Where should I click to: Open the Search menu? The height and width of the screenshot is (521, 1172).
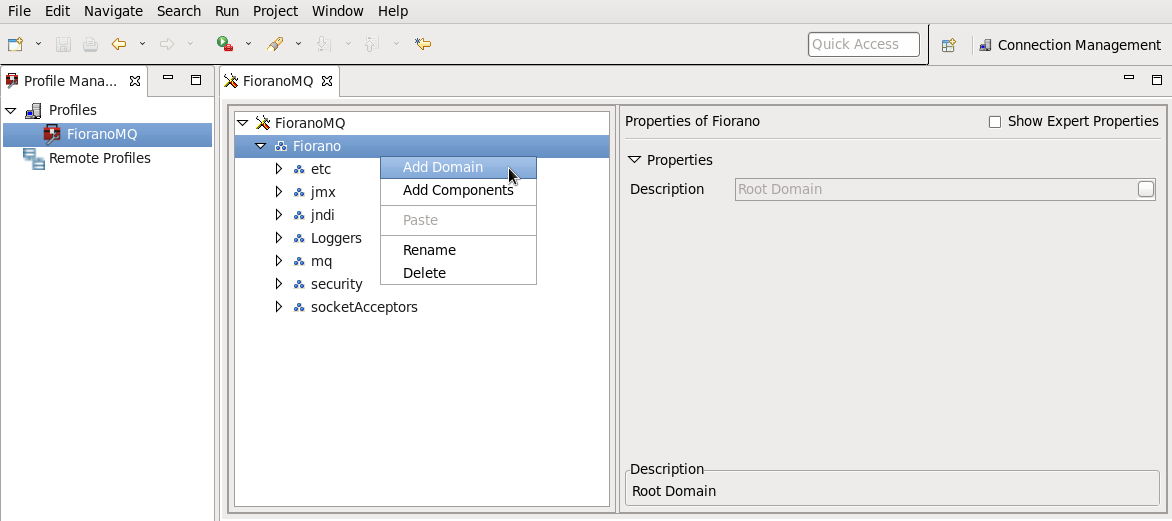click(179, 11)
